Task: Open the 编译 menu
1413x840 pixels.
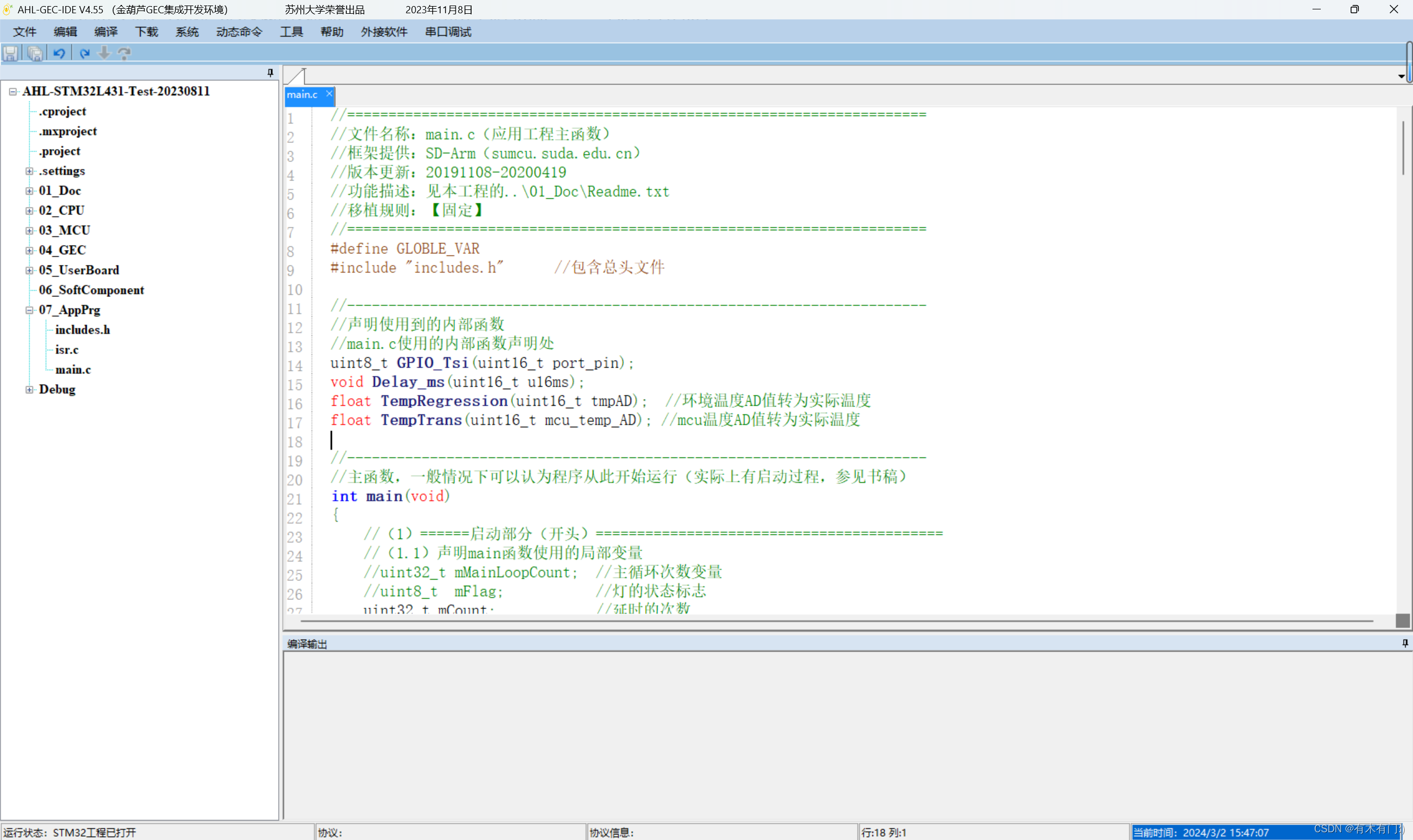Action: pos(106,31)
